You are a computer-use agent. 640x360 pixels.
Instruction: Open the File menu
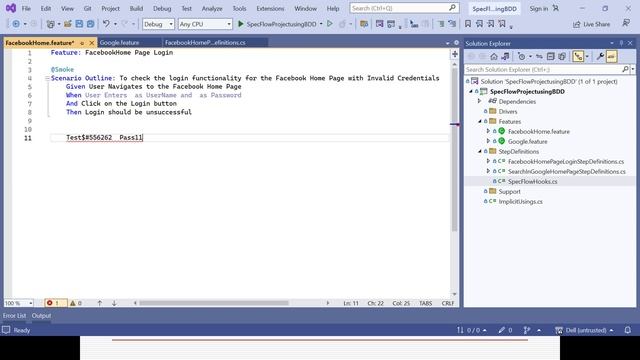pos(26,8)
